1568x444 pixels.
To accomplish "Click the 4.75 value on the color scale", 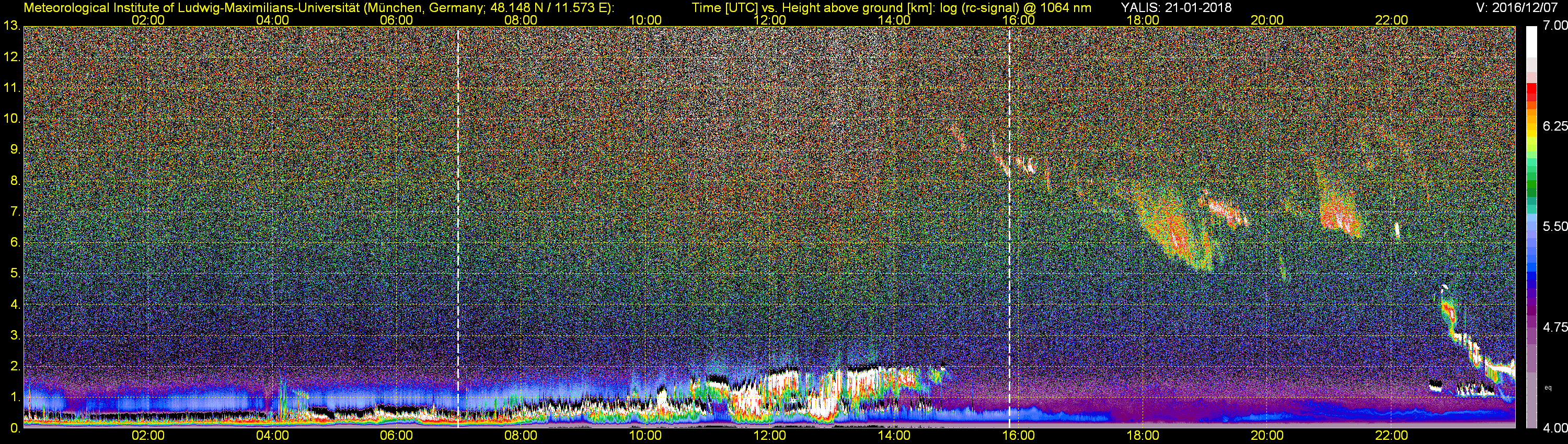I will [x=1555, y=327].
